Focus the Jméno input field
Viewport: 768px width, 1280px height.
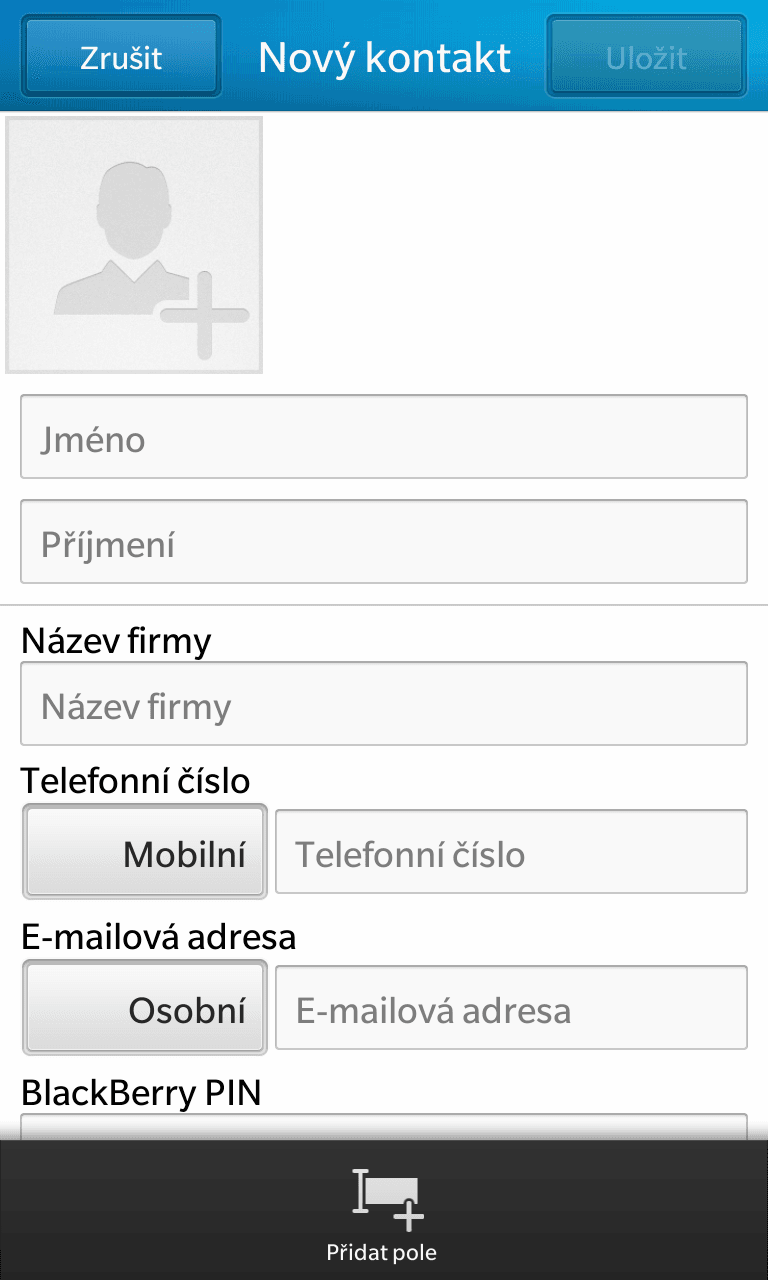tap(384, 437)
